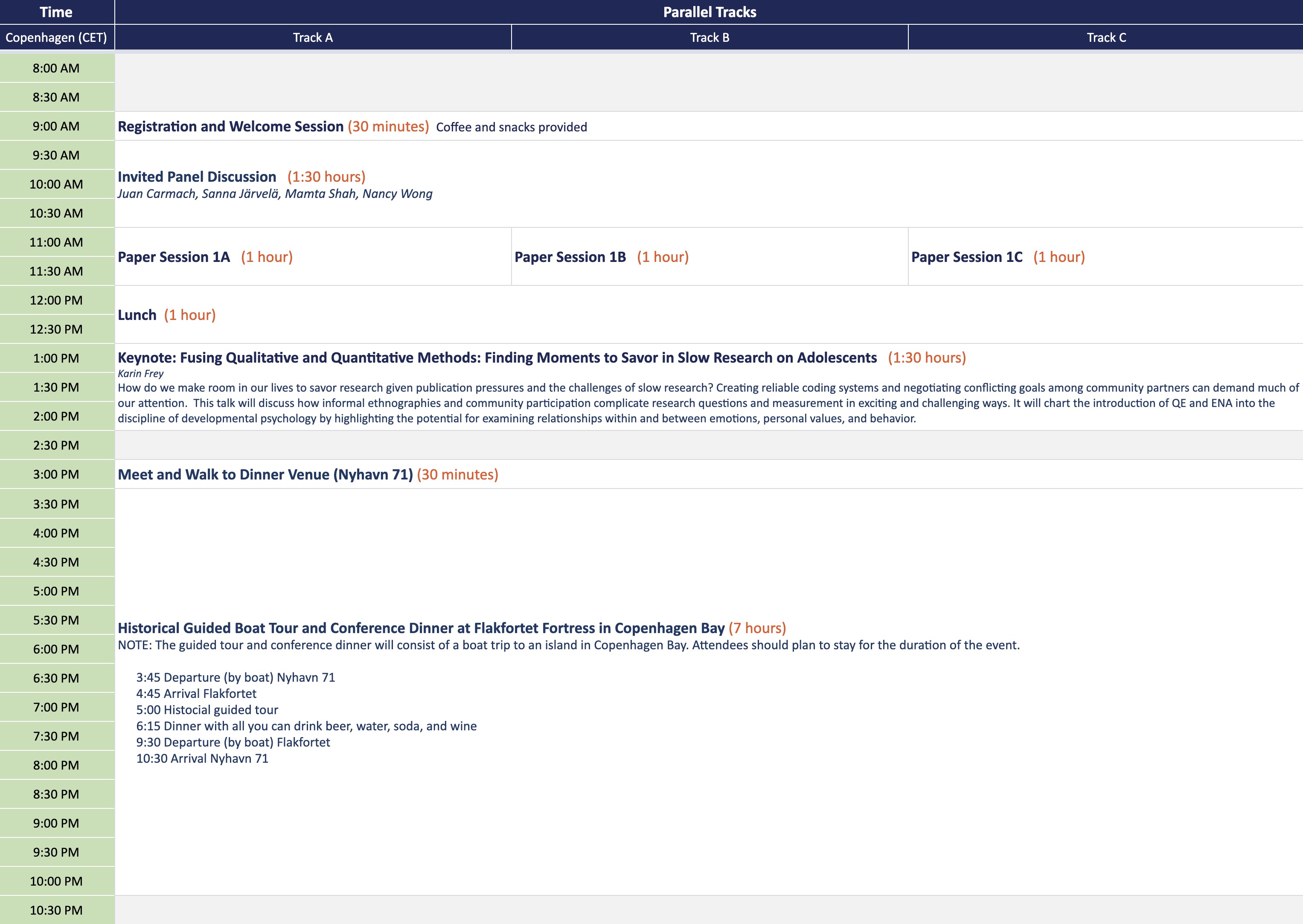Image resolution: width=1303 pixels, height=924 pixels.
Task: Click the boat tour duration (7 hours)
Action: point(757,628)
